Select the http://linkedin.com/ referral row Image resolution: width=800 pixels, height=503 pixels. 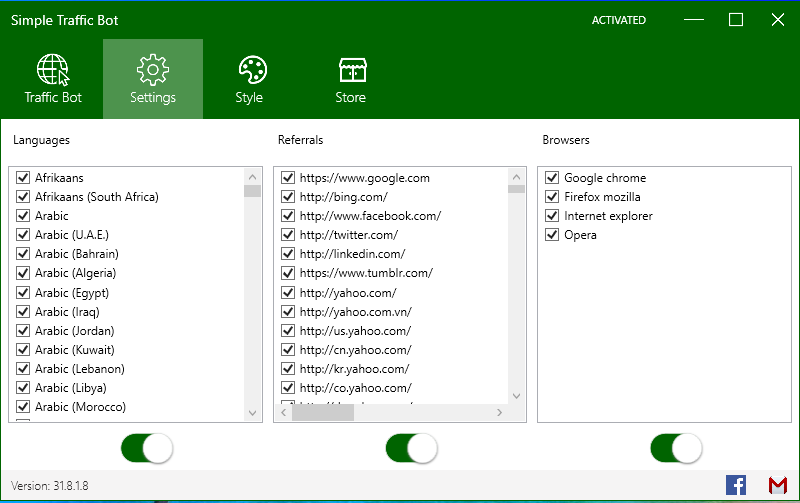(x=392, y=254)
